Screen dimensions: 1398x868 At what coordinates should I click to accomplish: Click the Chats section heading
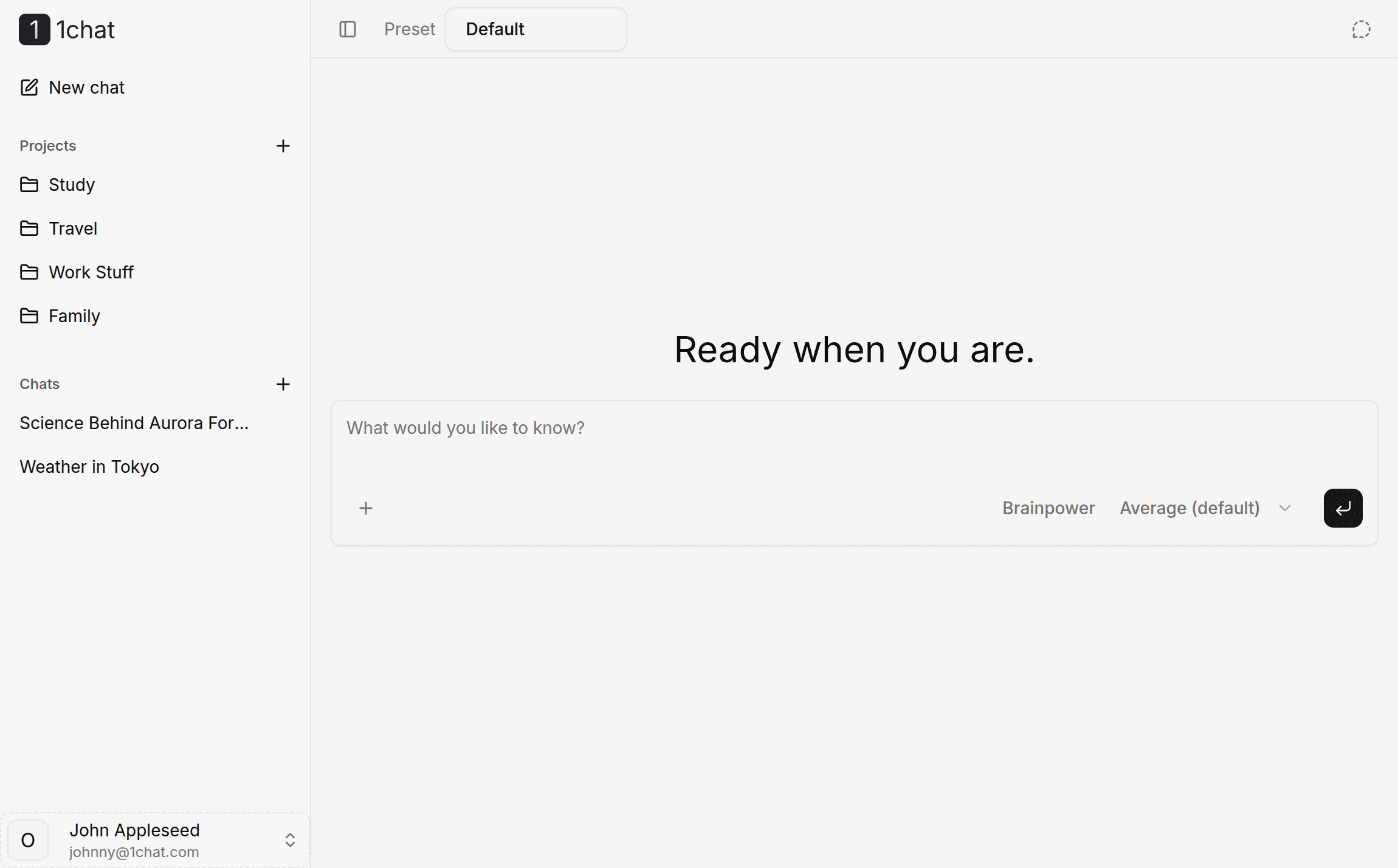click(40, 384)
